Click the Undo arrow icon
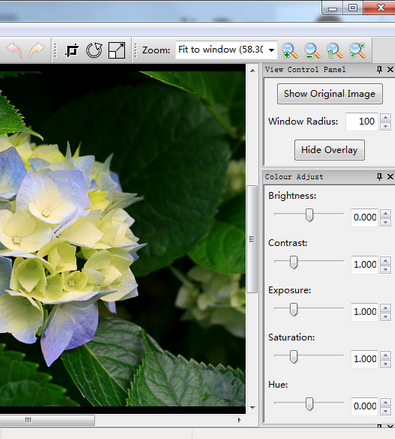395x439 pixels. click(x=14, y=50)
